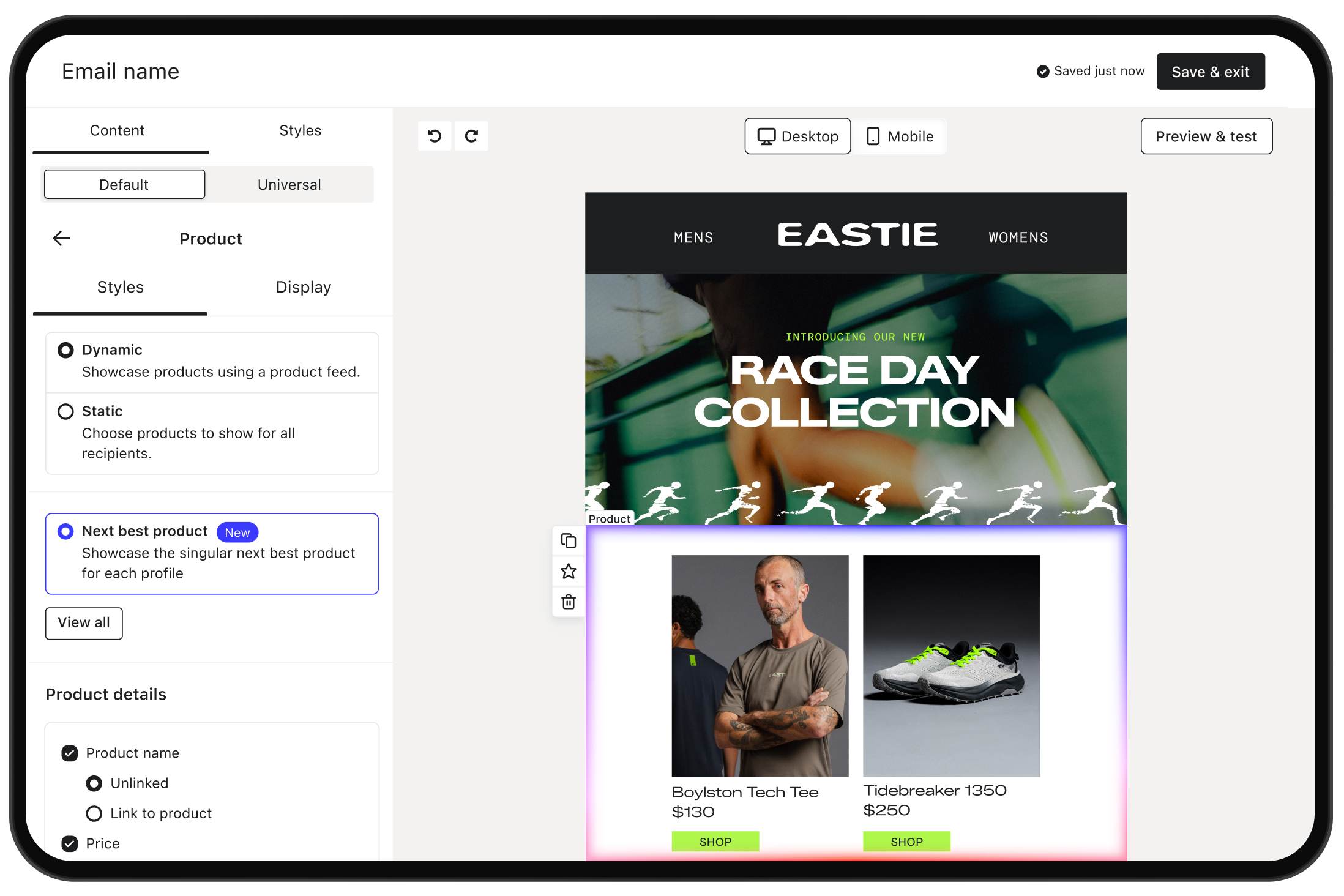Switch to Mobile preview
Image resolution: width=1344 pixels, height=896 pixels.
point(900,136)
